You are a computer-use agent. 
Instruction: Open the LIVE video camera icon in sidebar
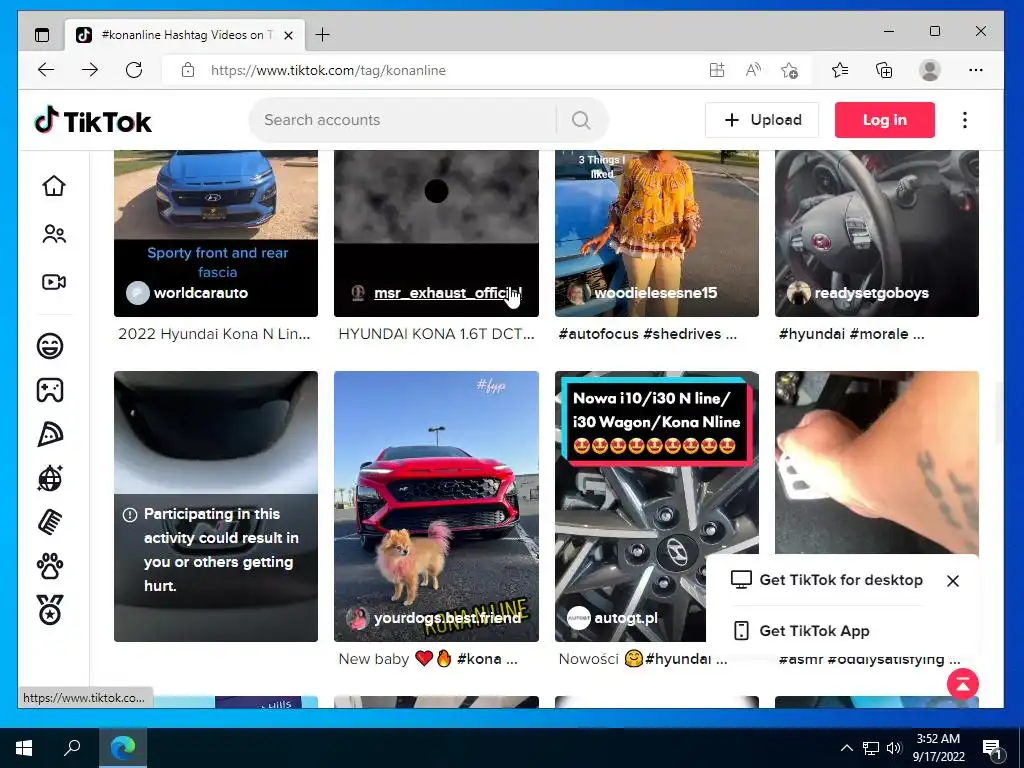[54, 282]
